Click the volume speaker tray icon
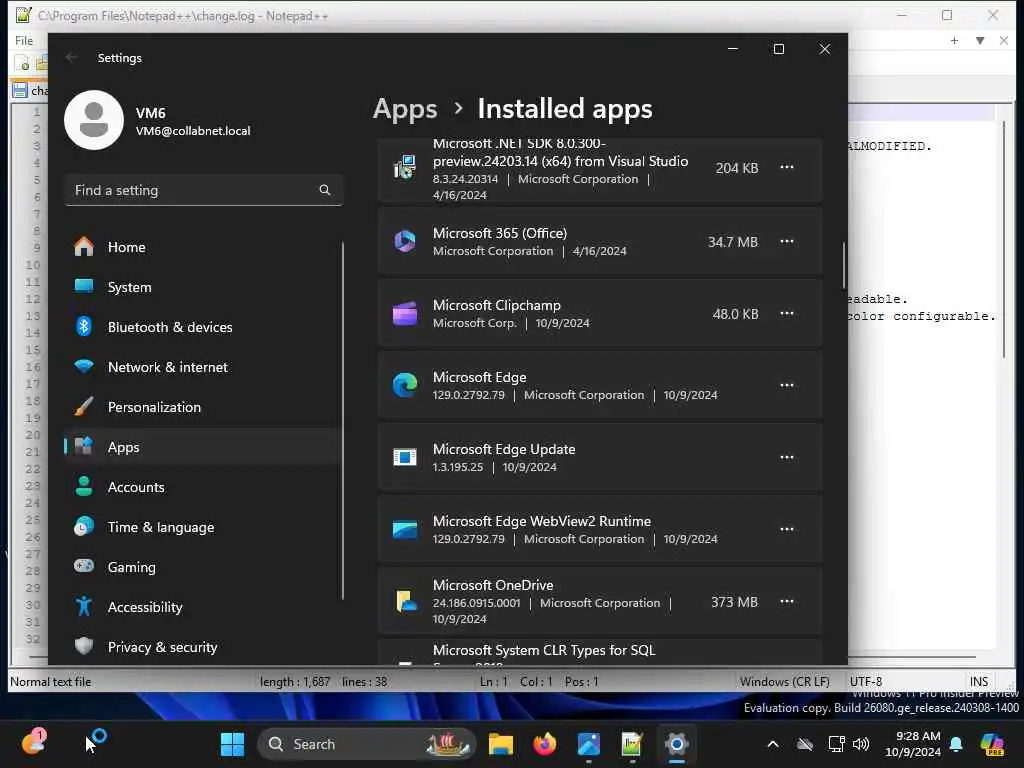Viewport: 1024px width, 768px height. 861,744
